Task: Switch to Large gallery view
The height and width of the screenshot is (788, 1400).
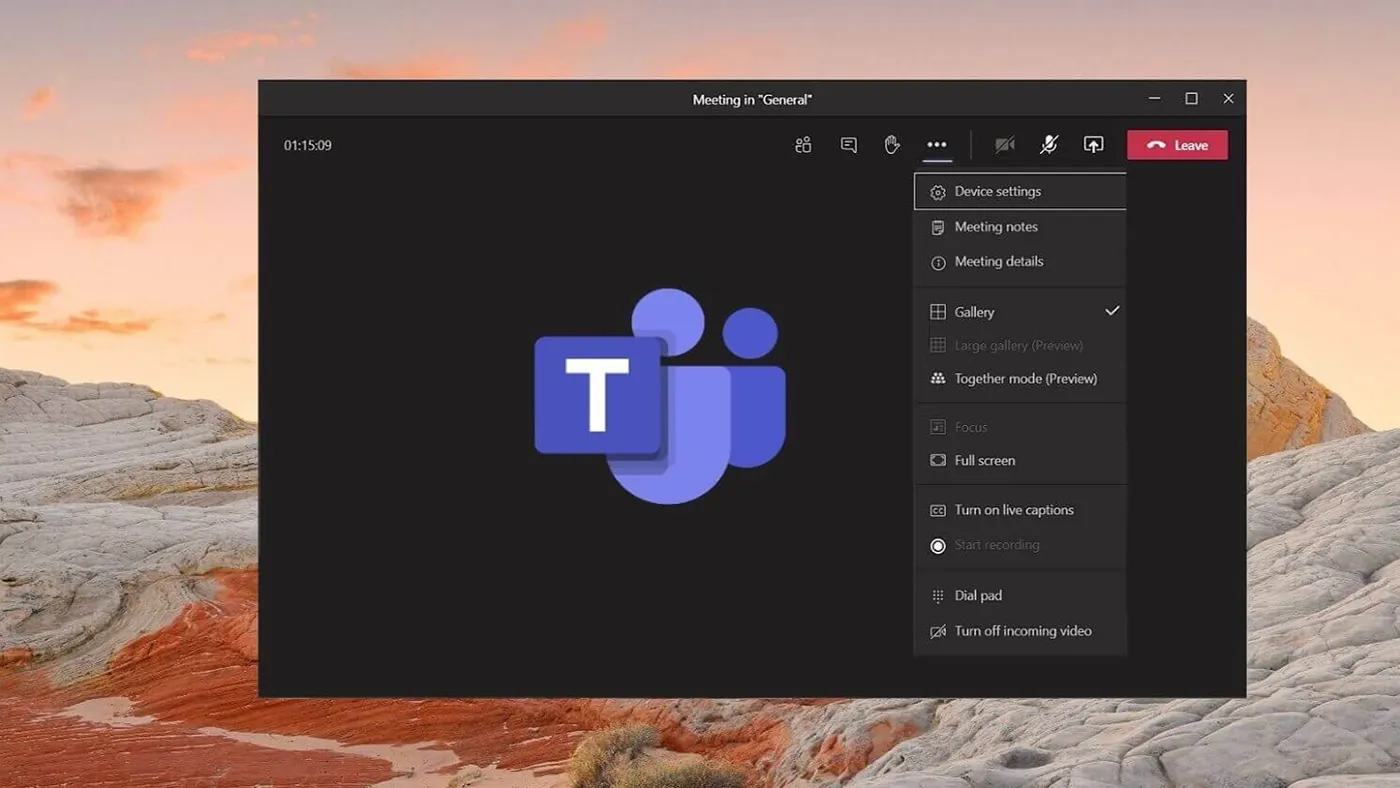Action: [1019, 344]
